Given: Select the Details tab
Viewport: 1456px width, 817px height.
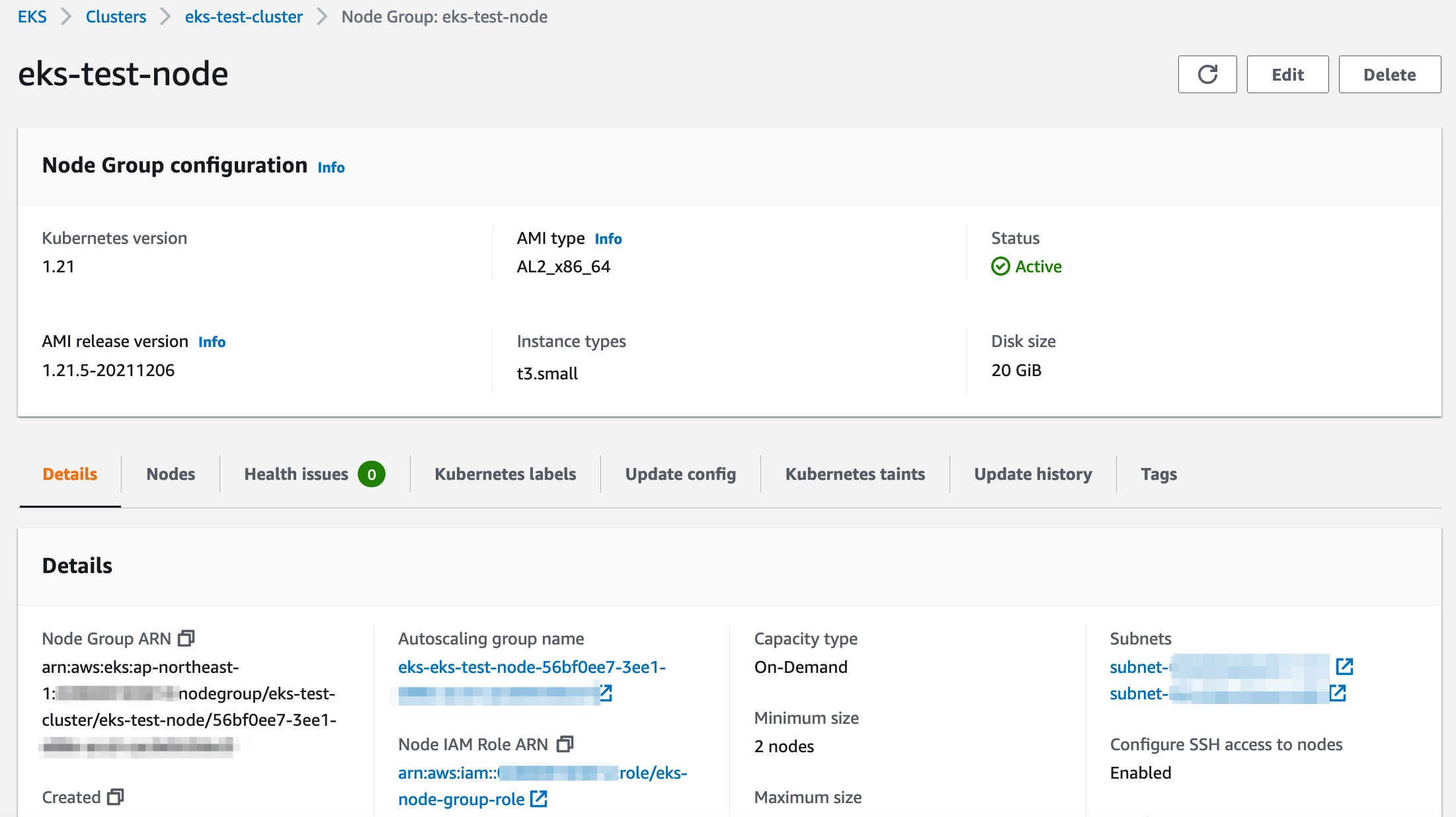Looking at the screenshot, I should [70, 474].
